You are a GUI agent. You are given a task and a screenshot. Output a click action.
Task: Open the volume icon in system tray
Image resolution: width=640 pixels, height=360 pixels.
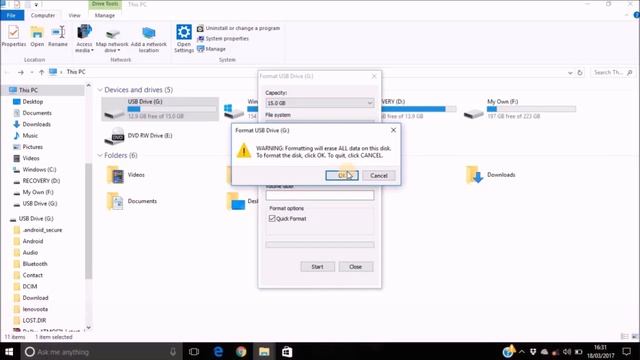[567, 352]
